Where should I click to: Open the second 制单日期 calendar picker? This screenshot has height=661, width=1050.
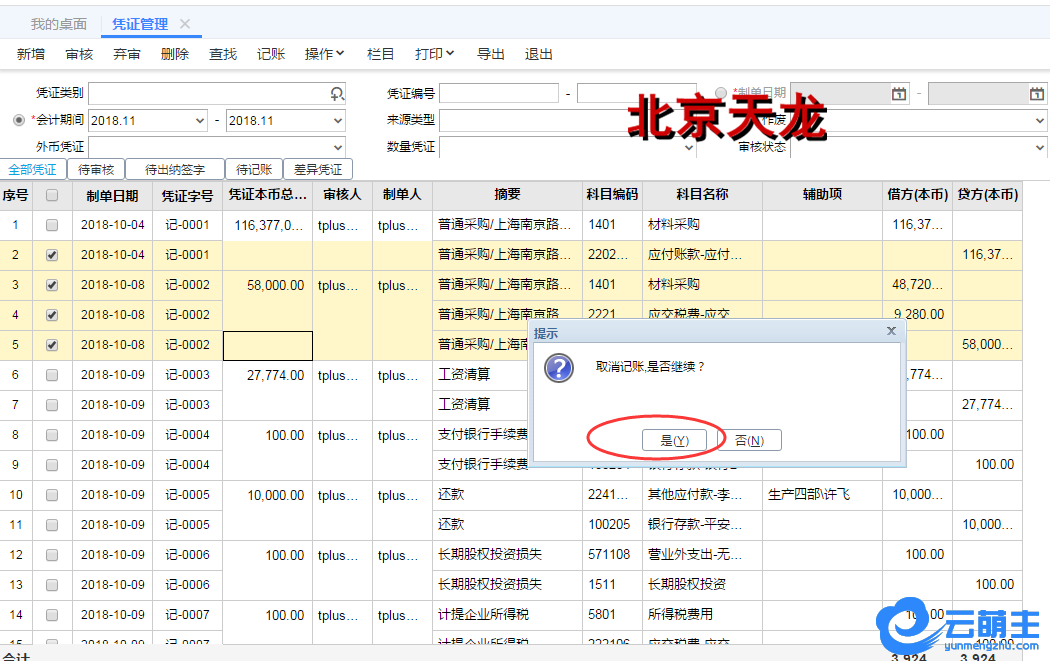tap(1036, 93)
